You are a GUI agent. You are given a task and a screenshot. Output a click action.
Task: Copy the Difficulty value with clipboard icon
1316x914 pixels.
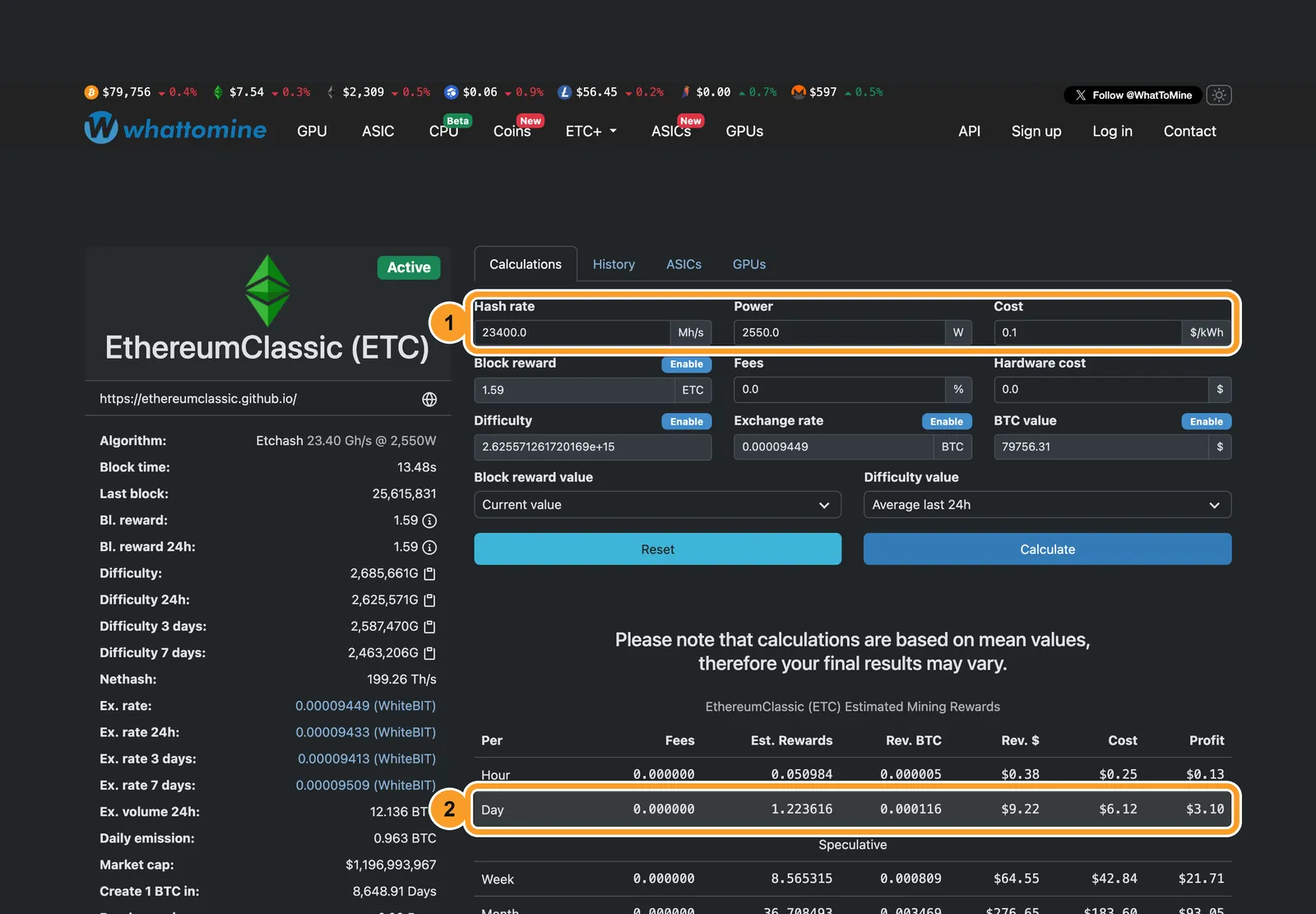coord(429,573)
